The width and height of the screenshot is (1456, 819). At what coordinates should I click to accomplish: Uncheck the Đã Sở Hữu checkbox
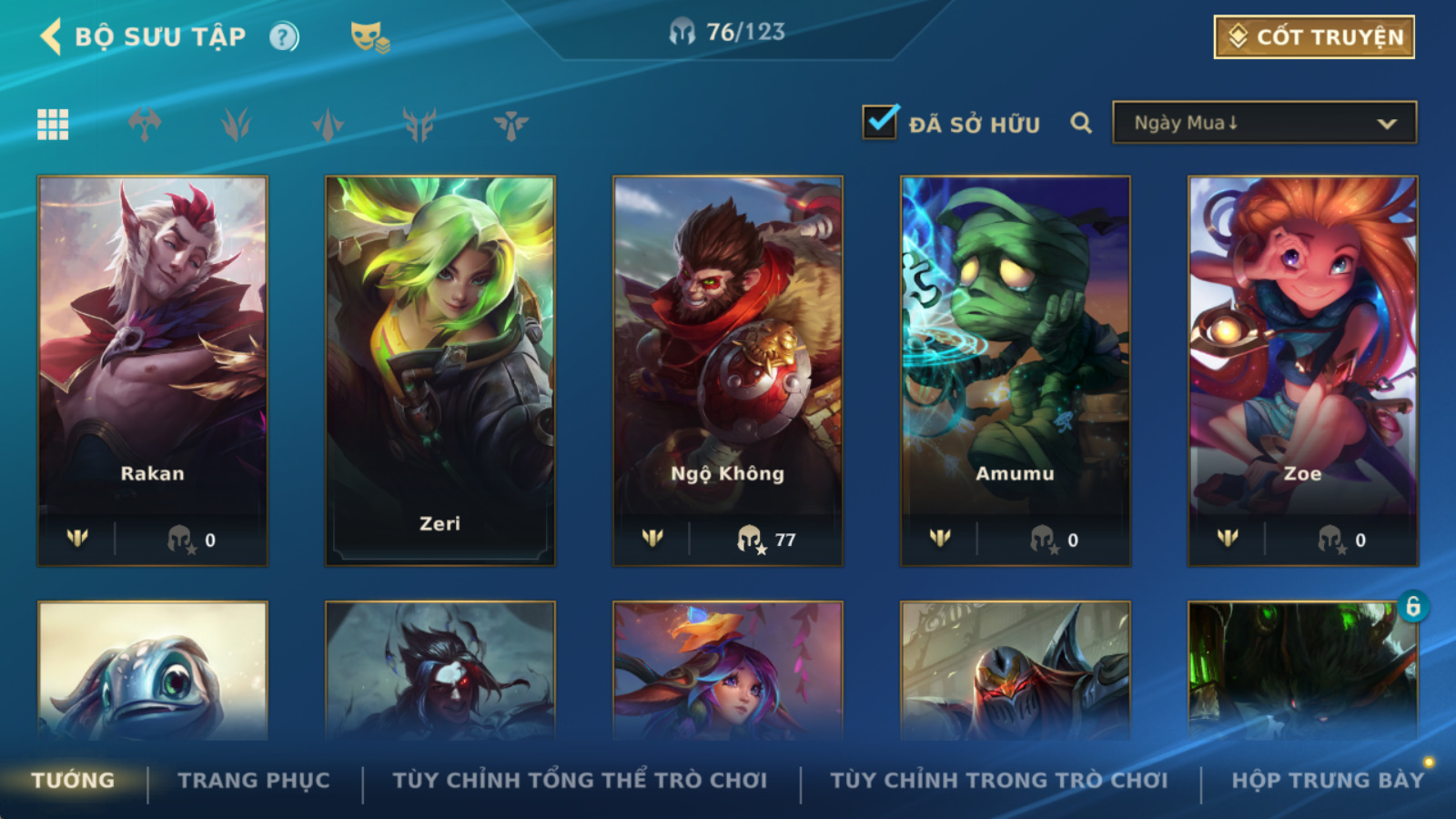tap(880, 121)
